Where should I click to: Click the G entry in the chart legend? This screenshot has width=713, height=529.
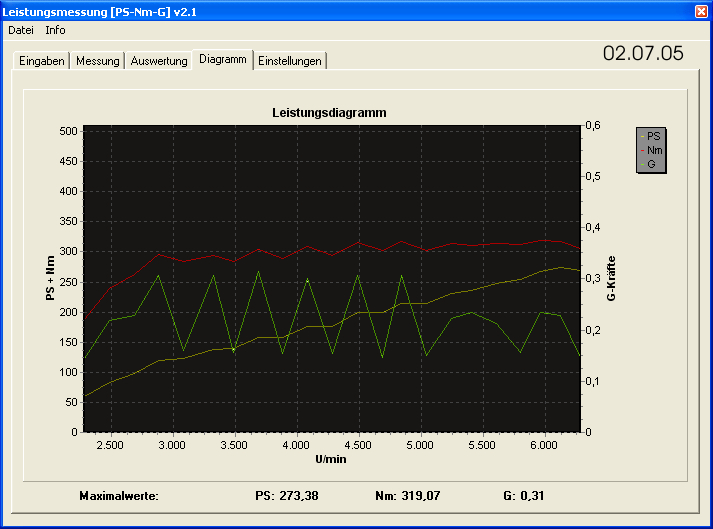pyautogui.click(x=651, y=163)
